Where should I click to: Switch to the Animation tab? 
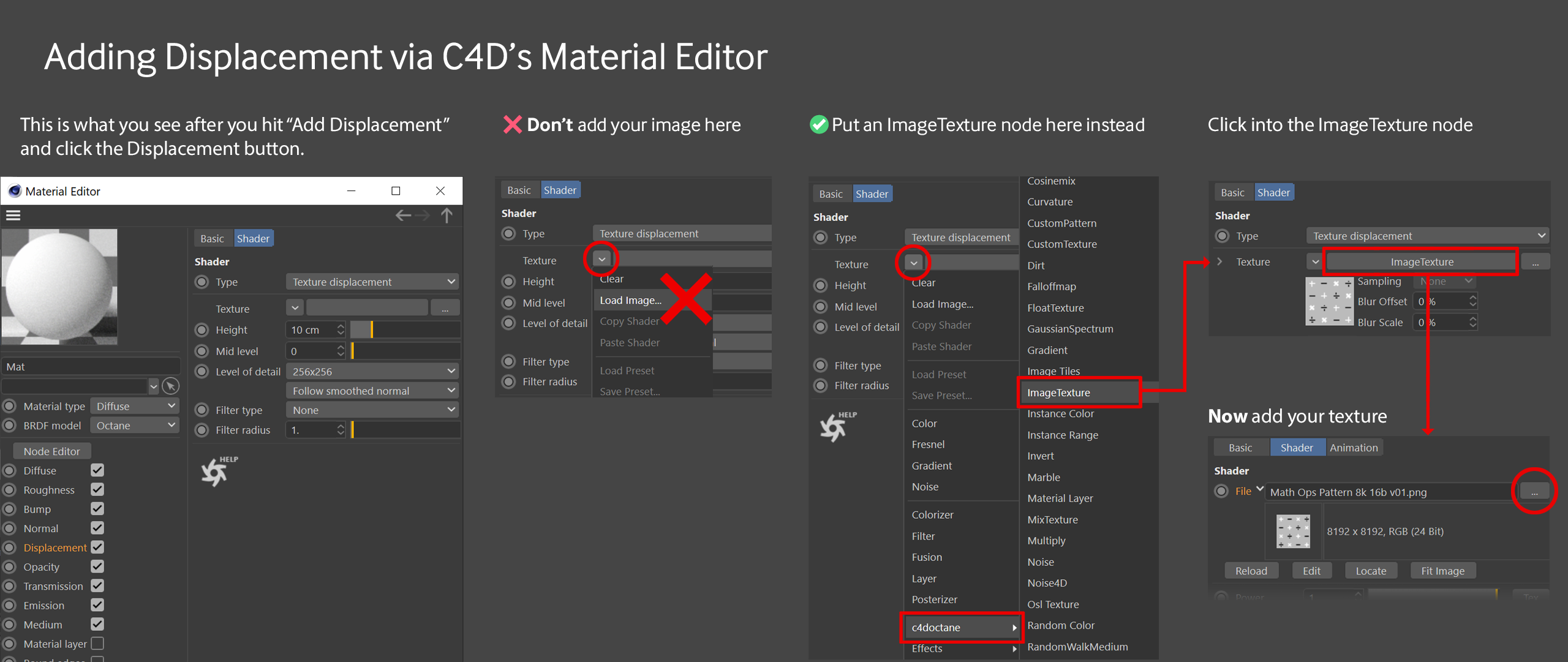pyautogui.click(x=1354, y=448)
